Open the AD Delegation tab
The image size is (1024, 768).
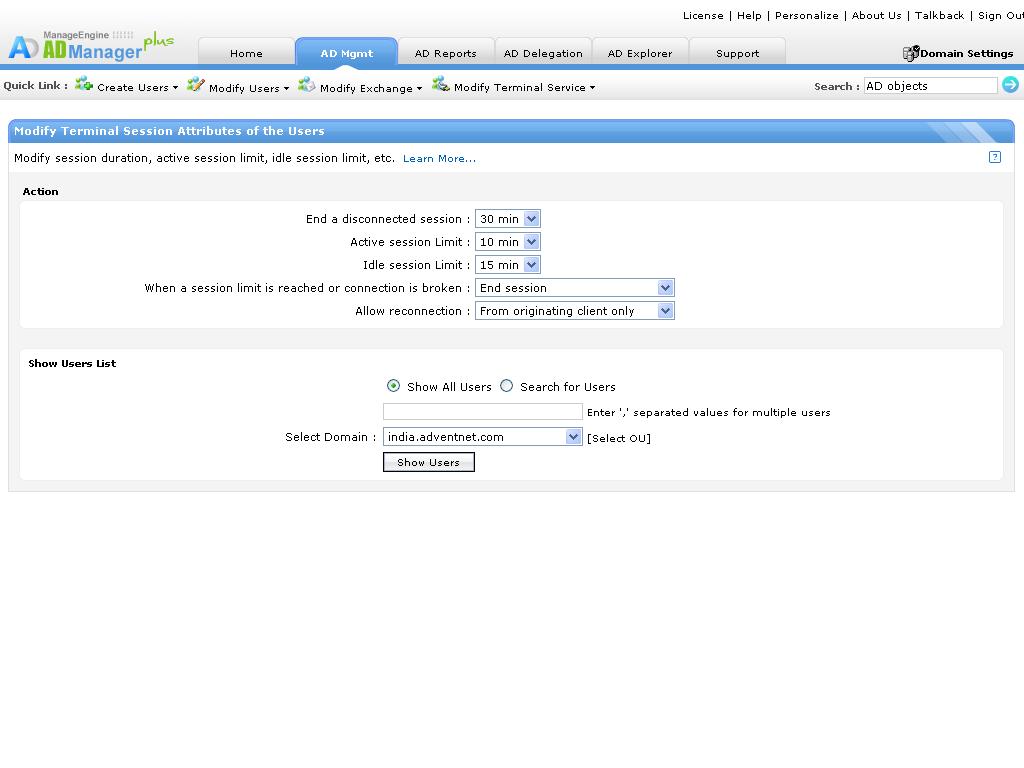(542, 53)
